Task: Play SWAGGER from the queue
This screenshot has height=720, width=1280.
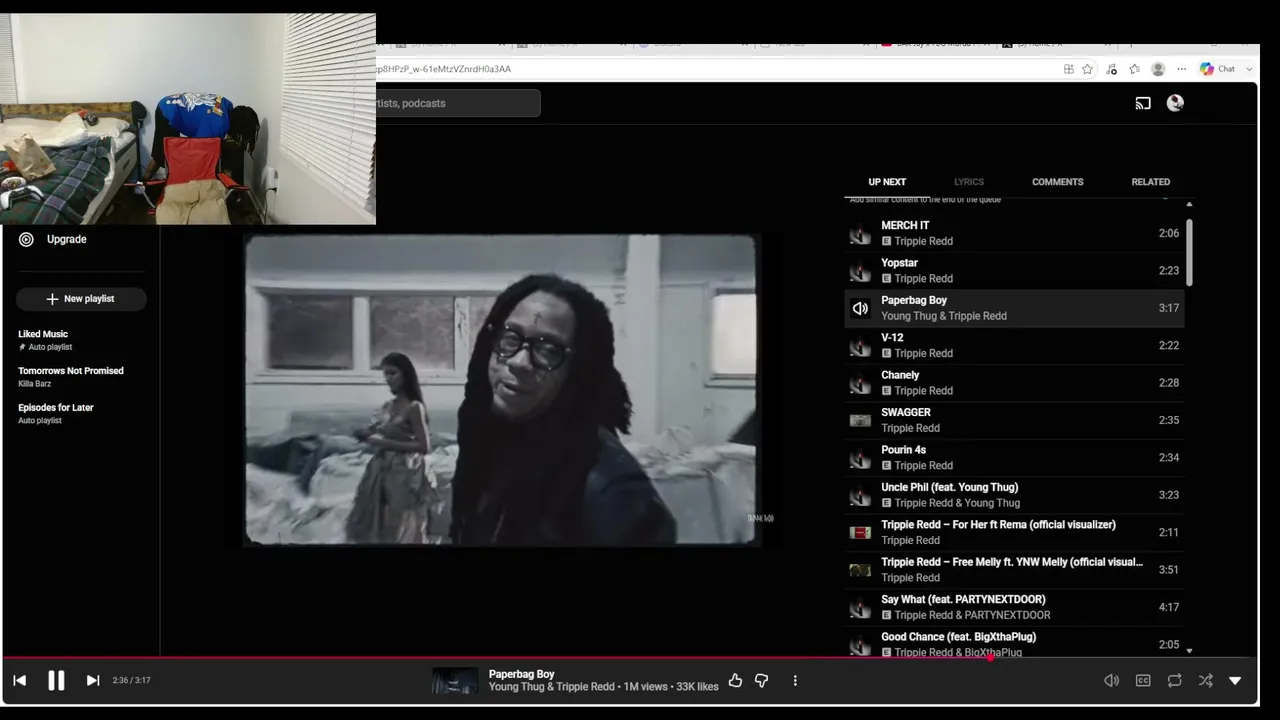Action: pyautogui.click(x=1014, y=420)
